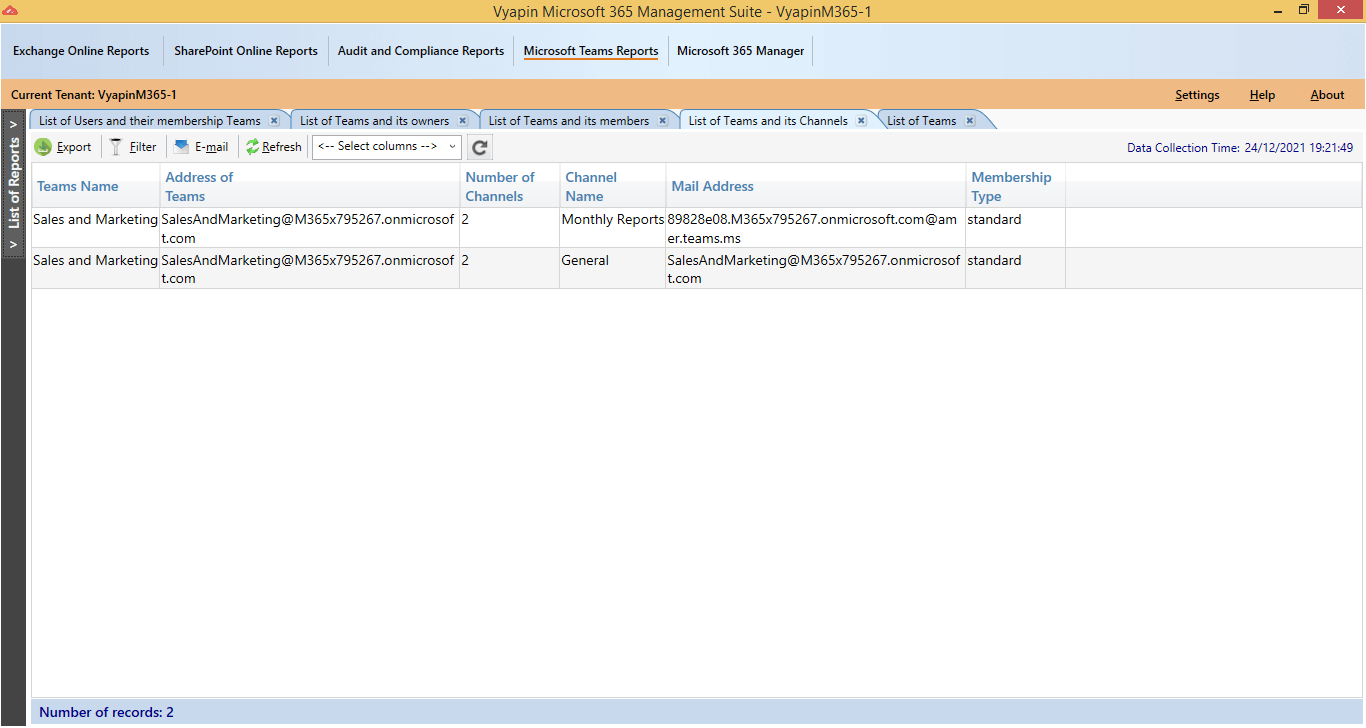This screenshot has width=1366, height=728.
Task: Click the Mail Address column header
Action: click(x=816, y=186)
